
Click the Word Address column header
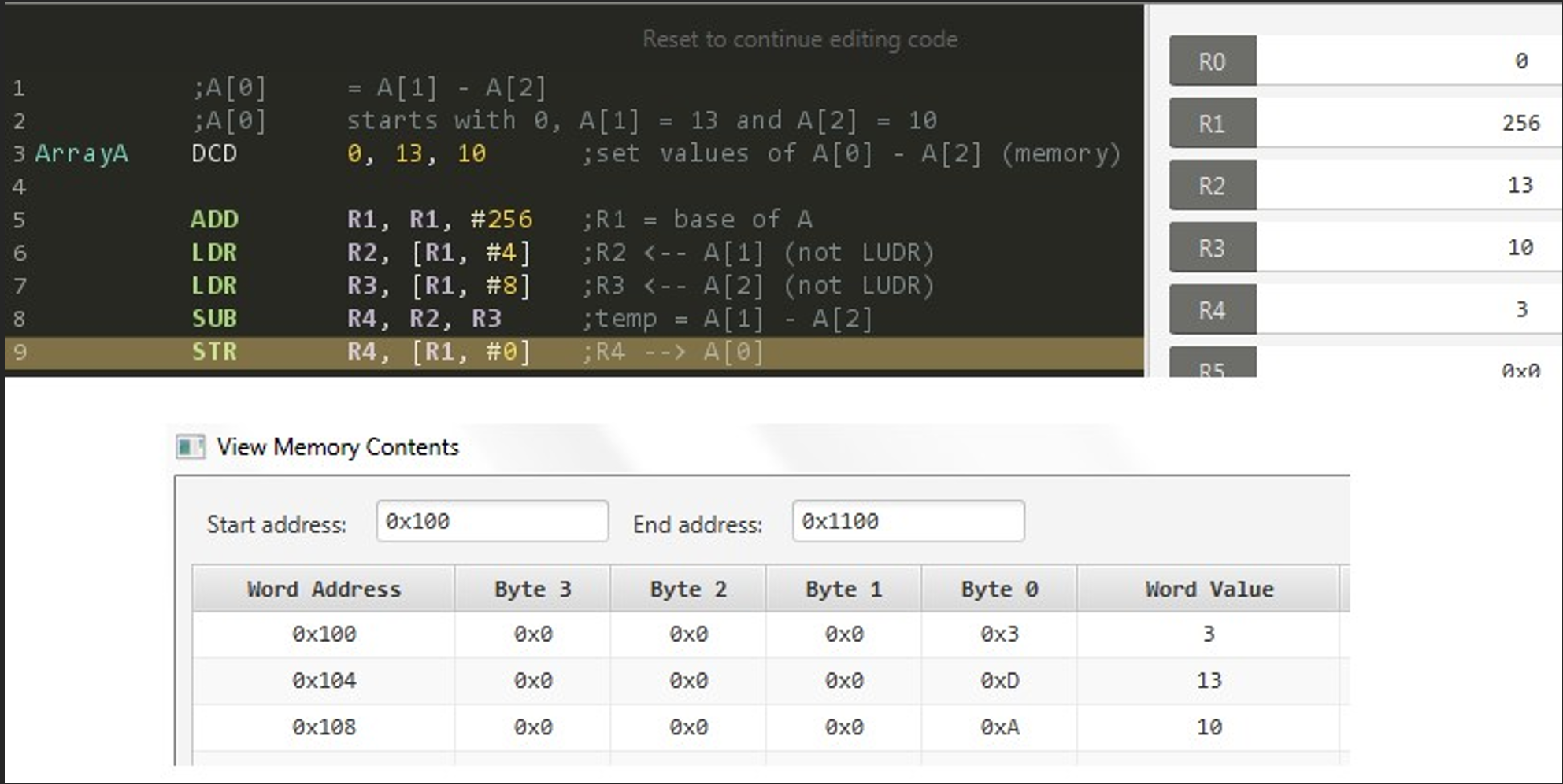click(324, 589)
